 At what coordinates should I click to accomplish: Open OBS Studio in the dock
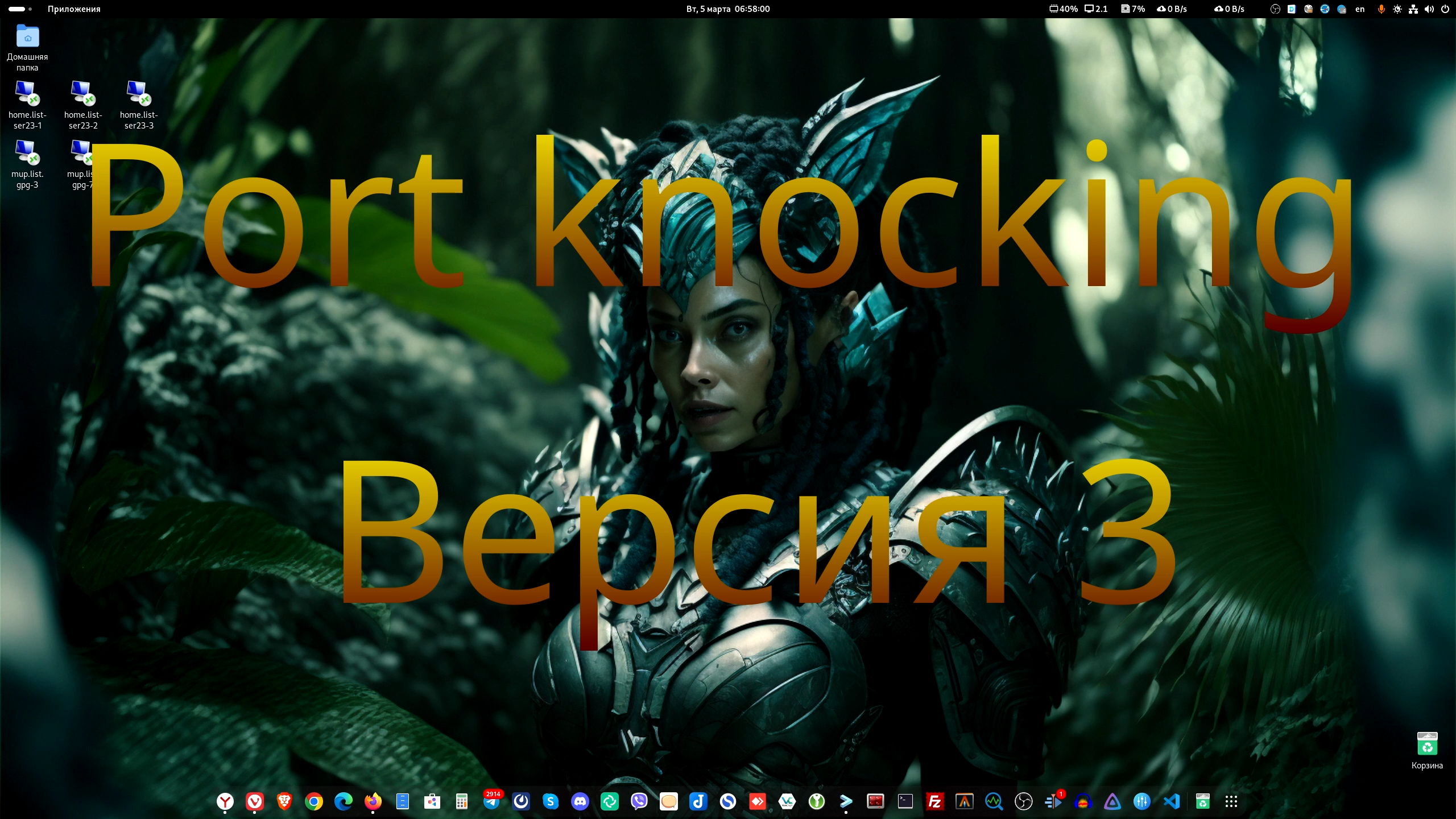click(1023, 801)
